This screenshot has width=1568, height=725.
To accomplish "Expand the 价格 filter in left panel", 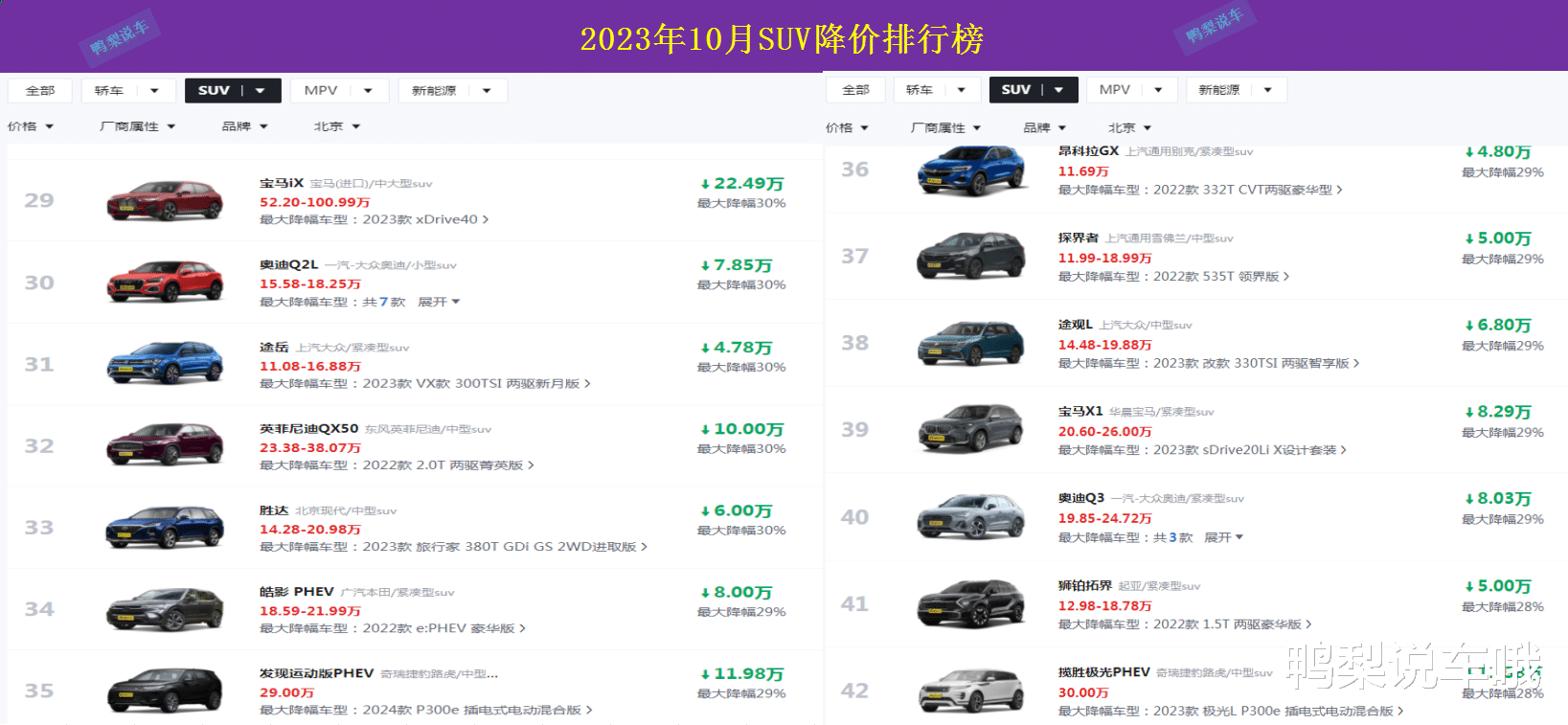I will tap(31, 126).
